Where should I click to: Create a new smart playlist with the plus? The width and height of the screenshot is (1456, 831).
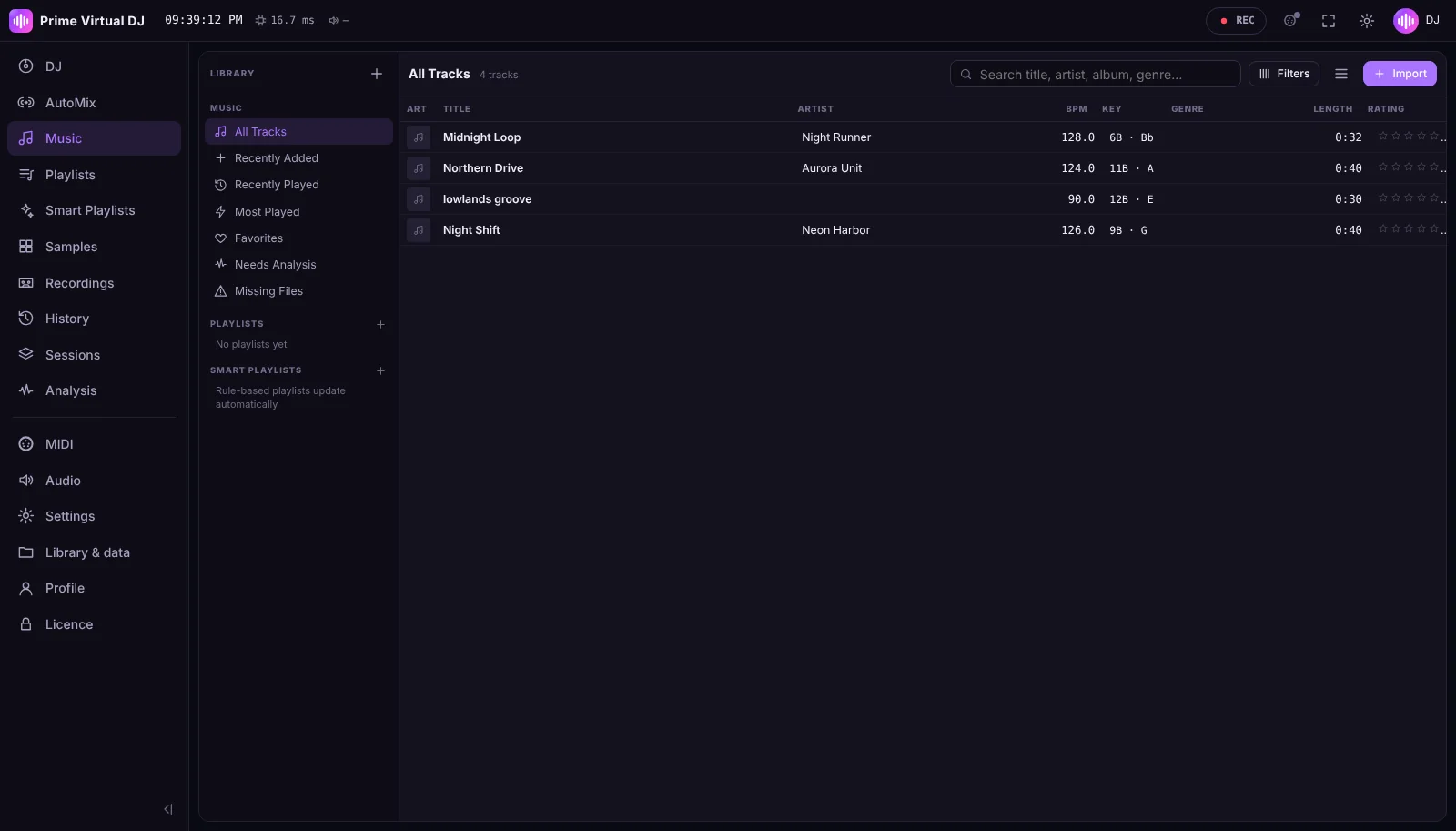click(380, 370)
